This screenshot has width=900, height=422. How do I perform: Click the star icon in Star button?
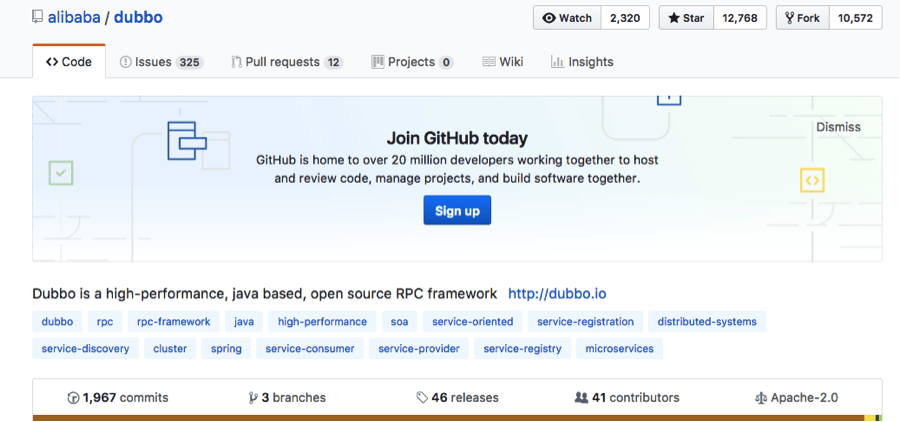tap(674, 18)
